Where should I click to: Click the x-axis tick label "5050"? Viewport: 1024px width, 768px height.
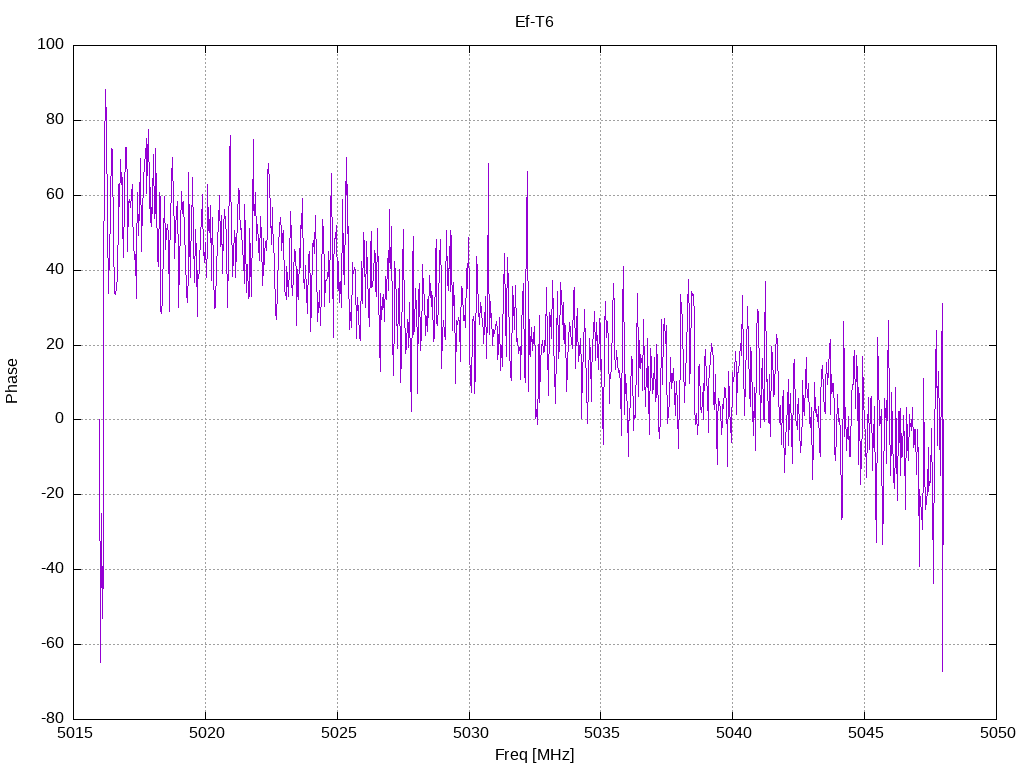[997, 733]
